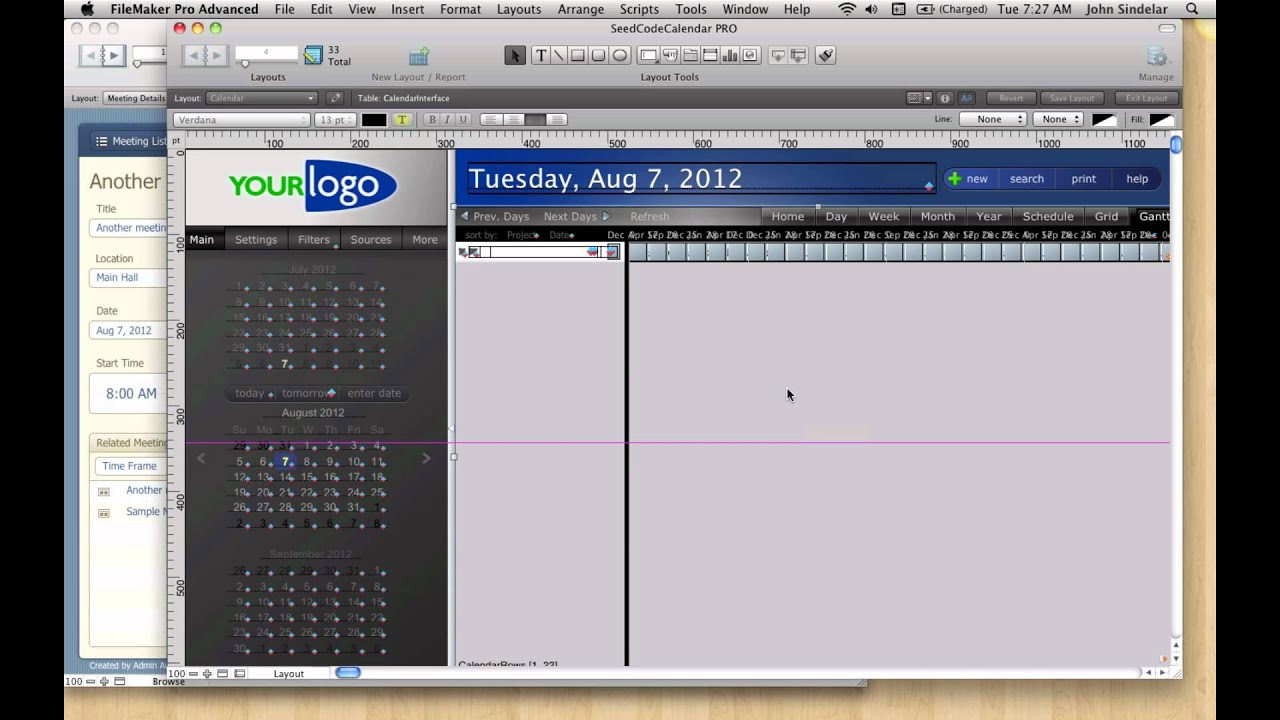Toggle underline text formatting
Viewport: 1280px width, 720px height.
point(462,120)
